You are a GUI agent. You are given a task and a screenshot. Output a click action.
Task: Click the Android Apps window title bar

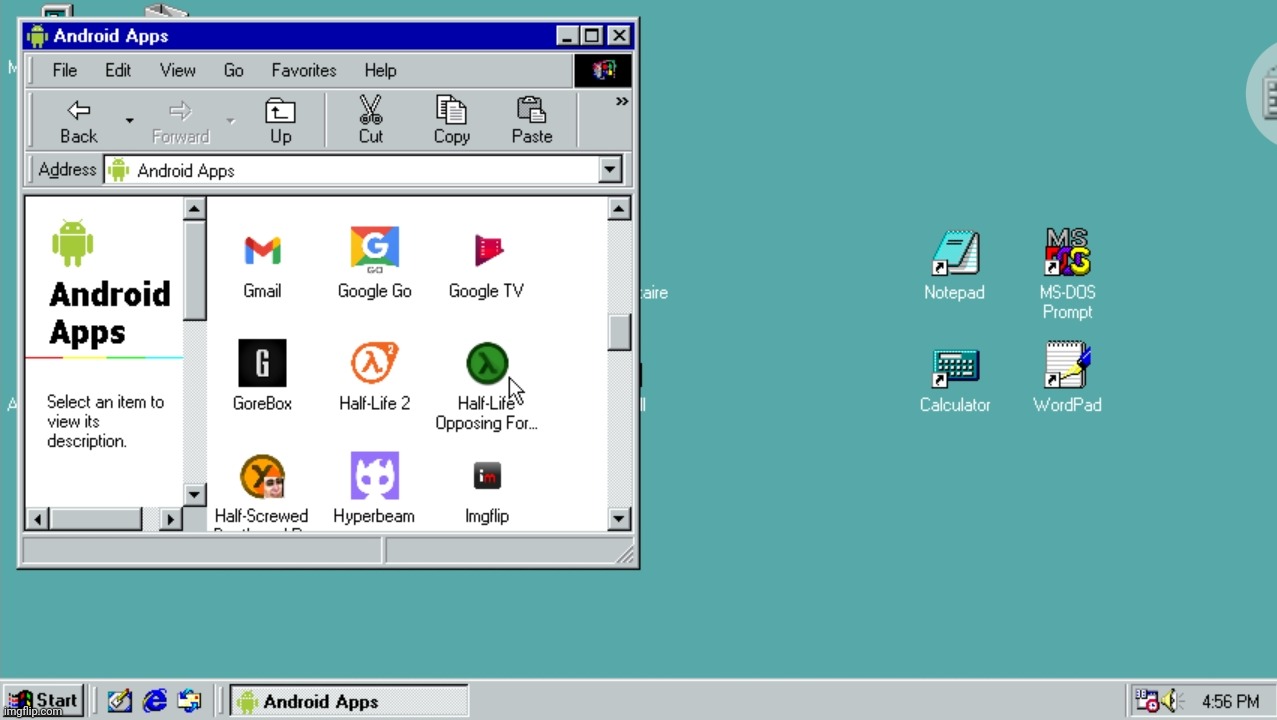[x=328, y=36]
